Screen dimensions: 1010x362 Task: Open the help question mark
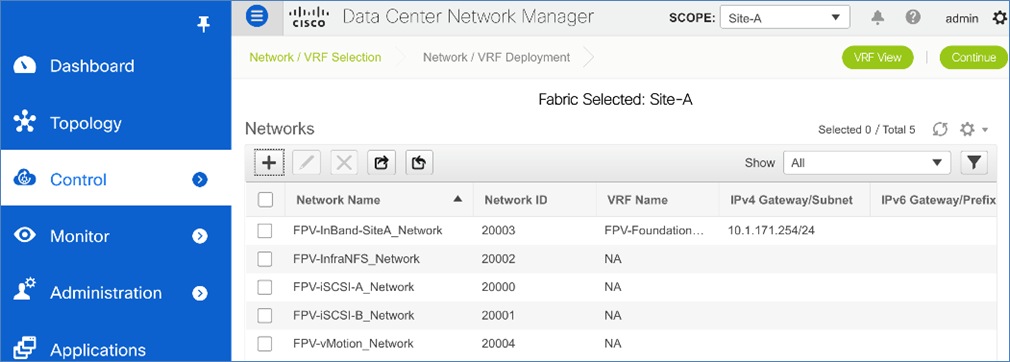coord(913,17)
